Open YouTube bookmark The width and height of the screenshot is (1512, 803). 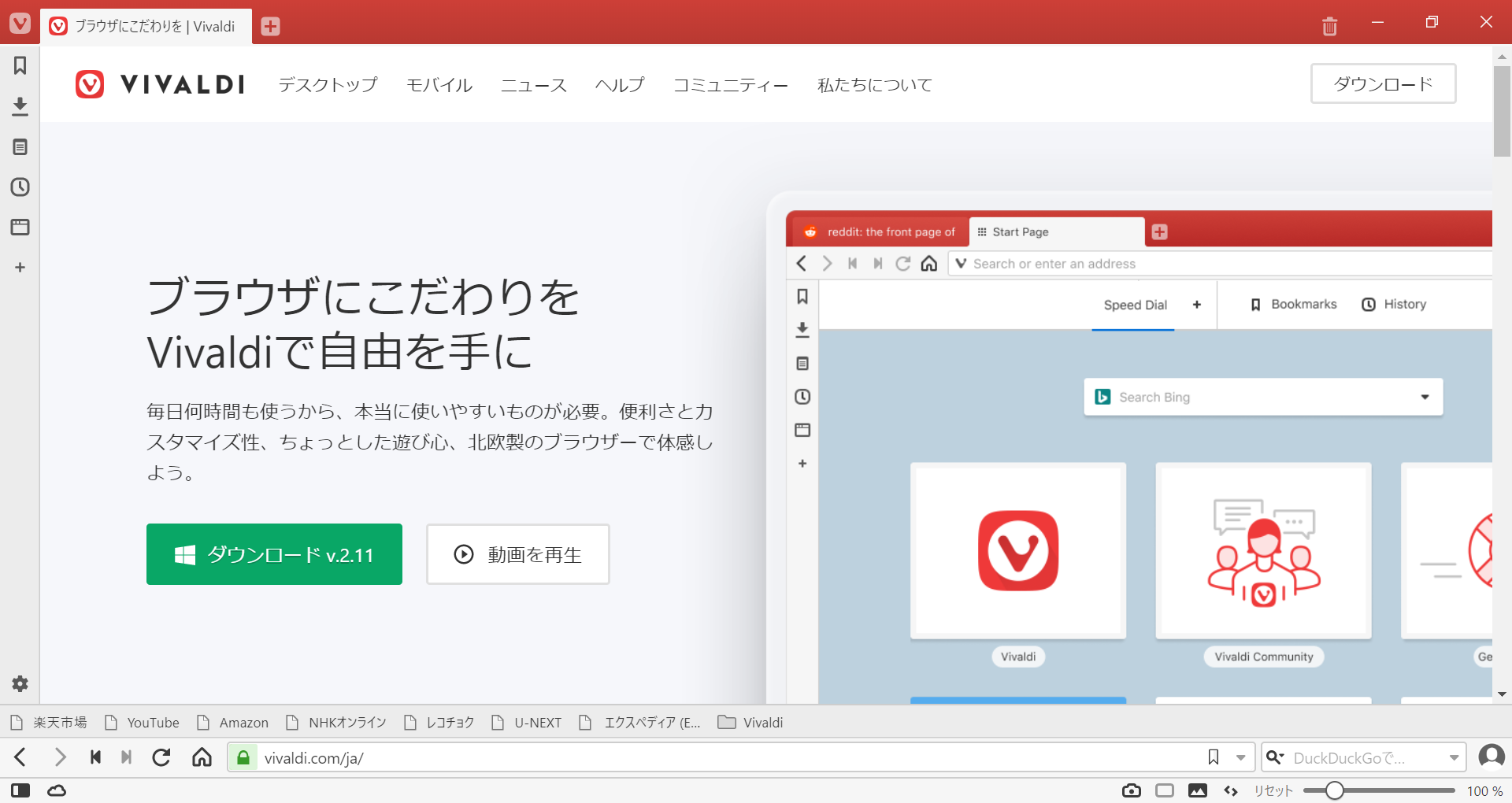pyautogui.click(x=143, y=723)
